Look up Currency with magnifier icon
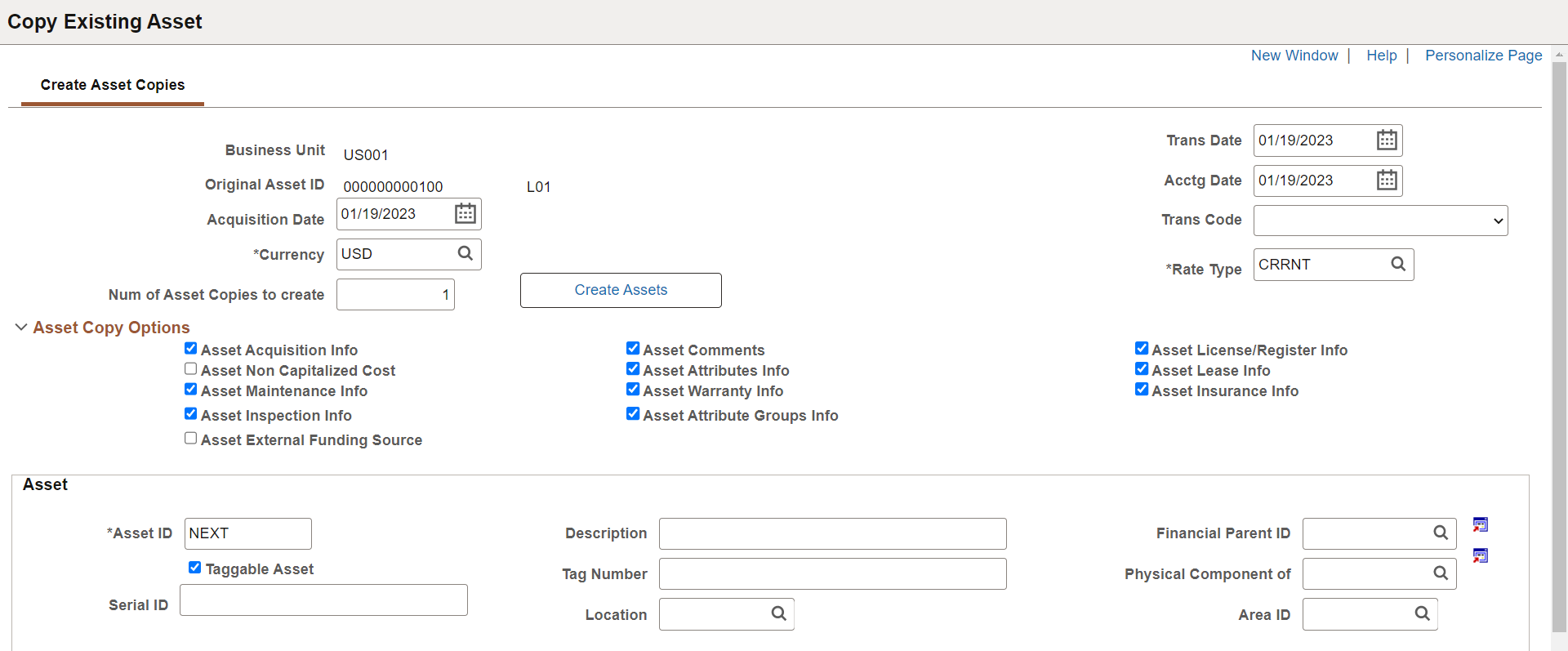 (x=465, y=254)
